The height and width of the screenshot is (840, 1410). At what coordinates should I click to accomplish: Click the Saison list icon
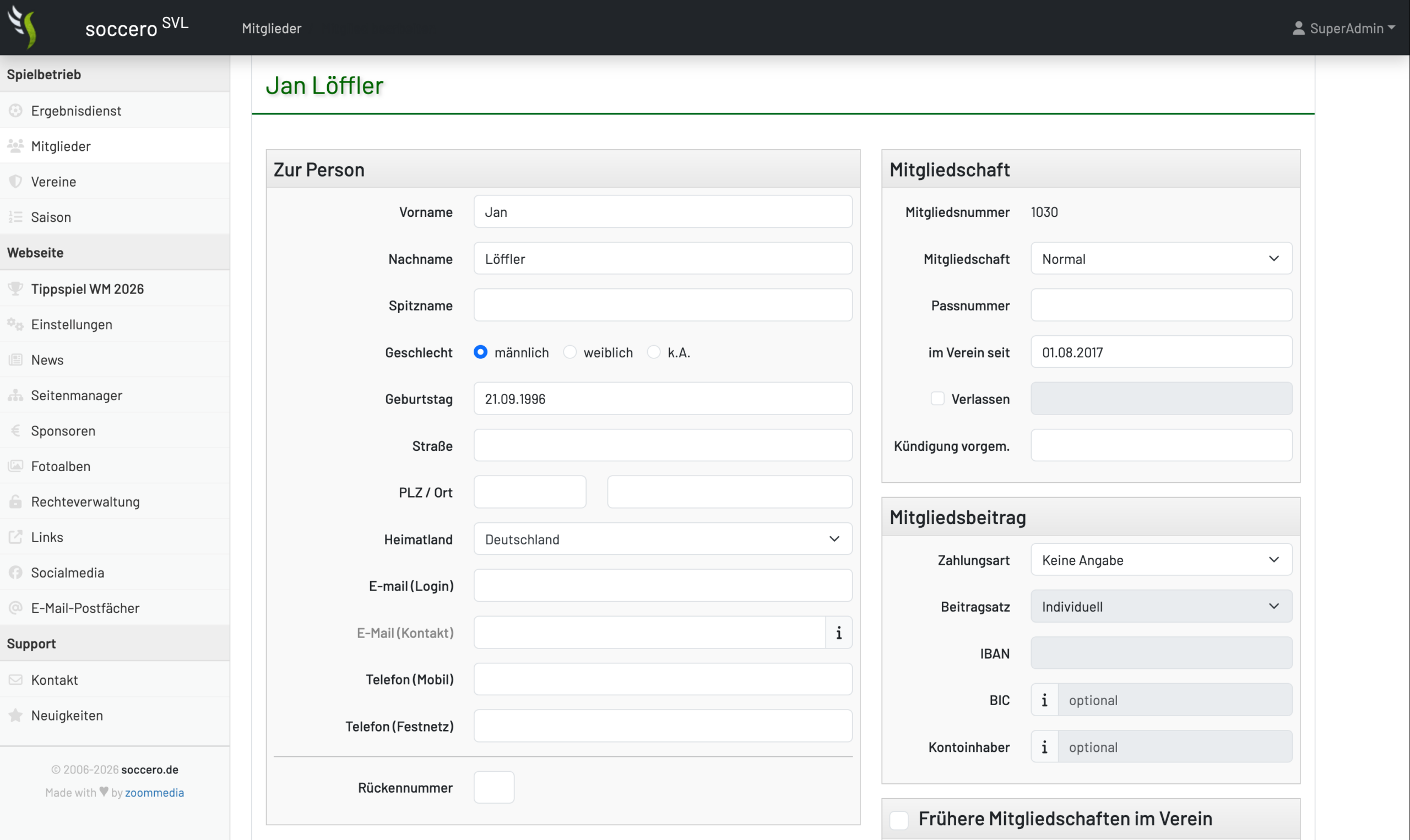coord(15,217)
